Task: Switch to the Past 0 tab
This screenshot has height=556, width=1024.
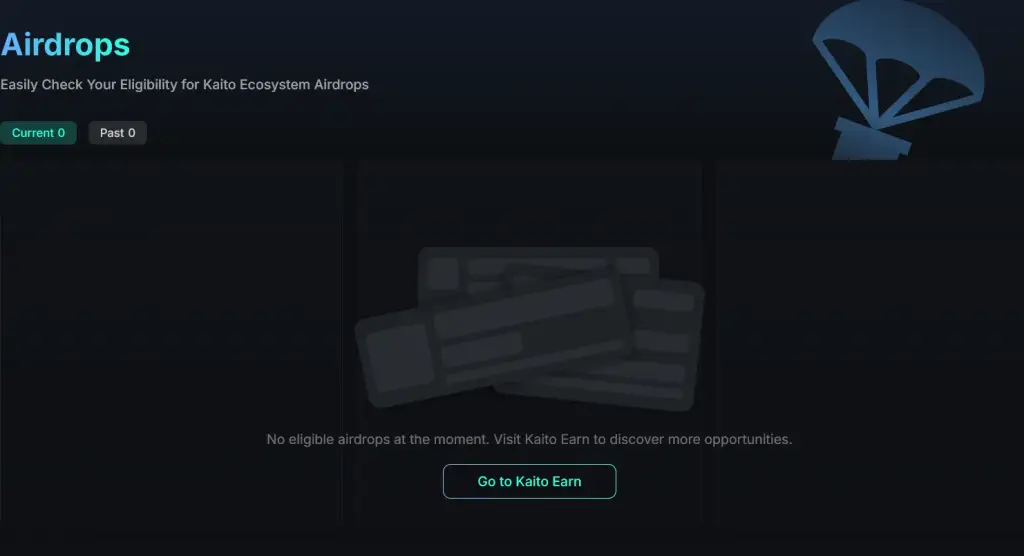Action: pyautogui.click(x=118, y=133)
